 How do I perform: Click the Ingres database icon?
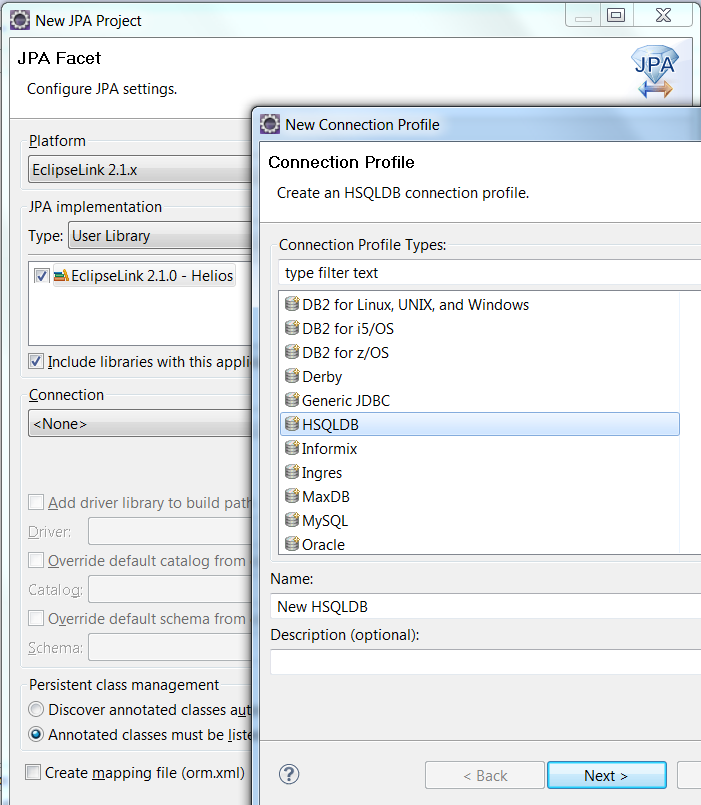pos(292,471)
